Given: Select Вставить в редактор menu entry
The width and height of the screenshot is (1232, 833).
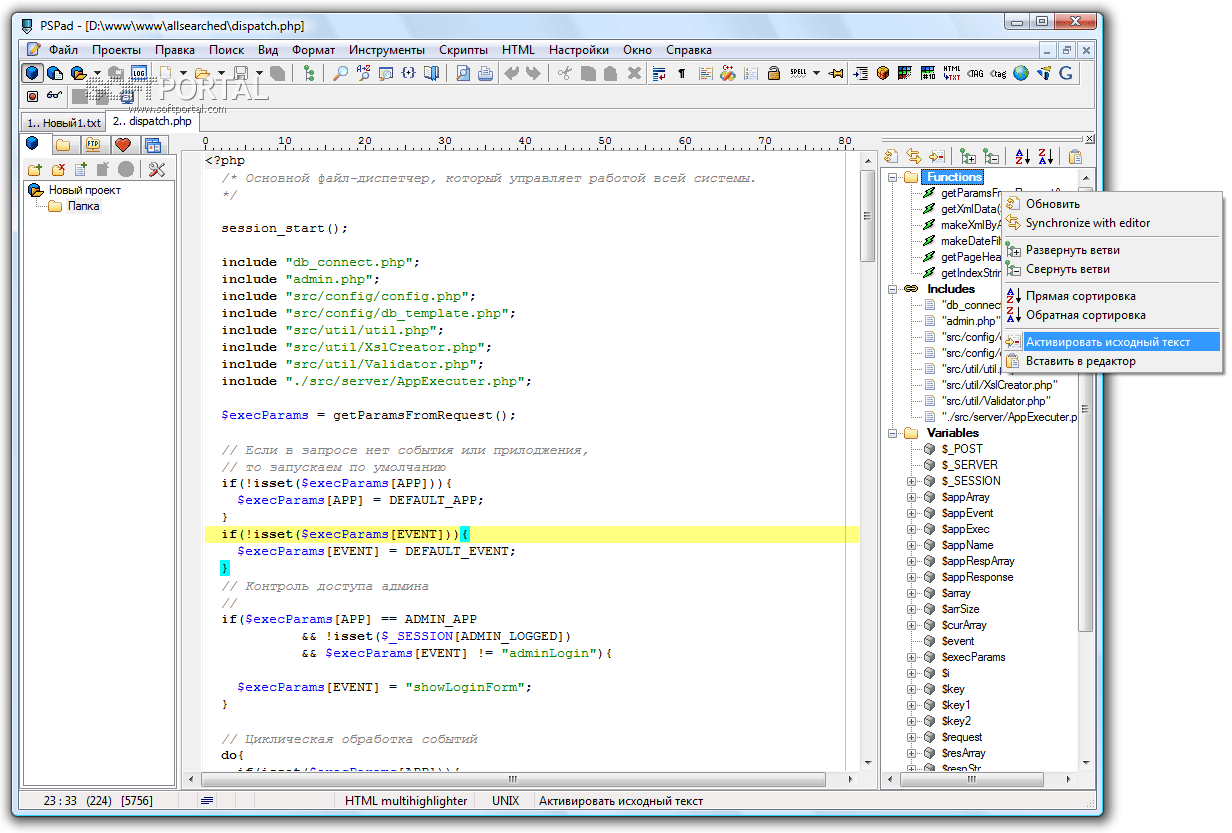Looking at the screenshot, I should pos(1080,361).
